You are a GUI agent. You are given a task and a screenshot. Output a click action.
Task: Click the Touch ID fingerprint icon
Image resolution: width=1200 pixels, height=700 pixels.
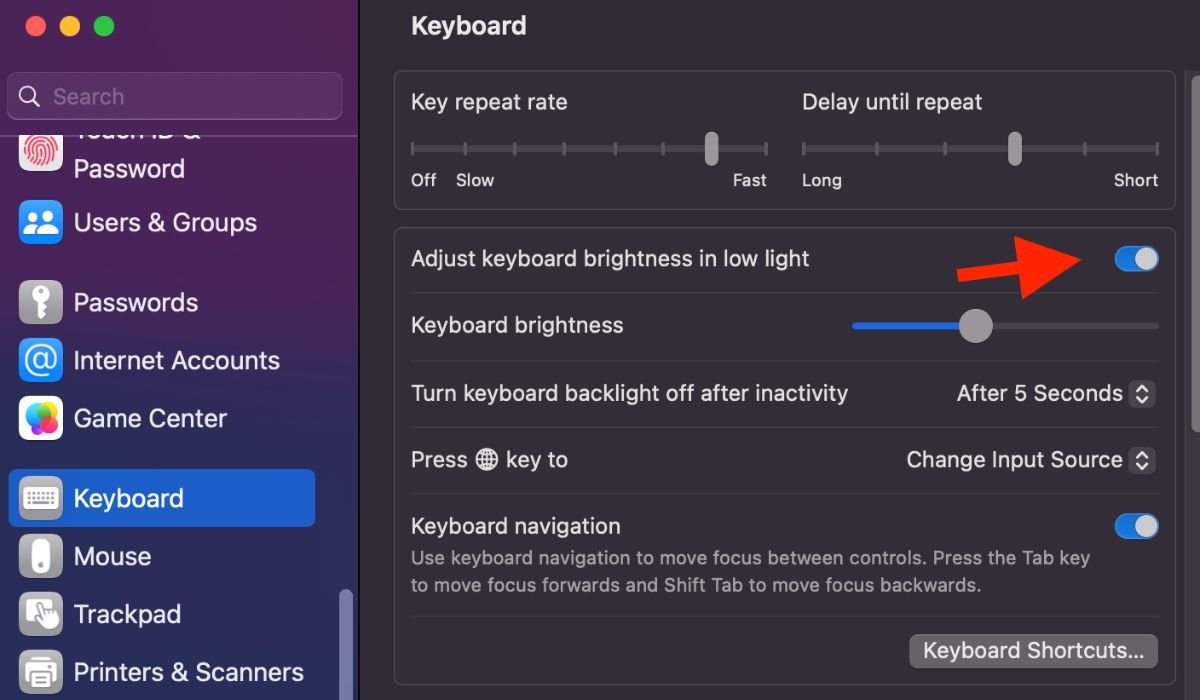coord(41,153)
